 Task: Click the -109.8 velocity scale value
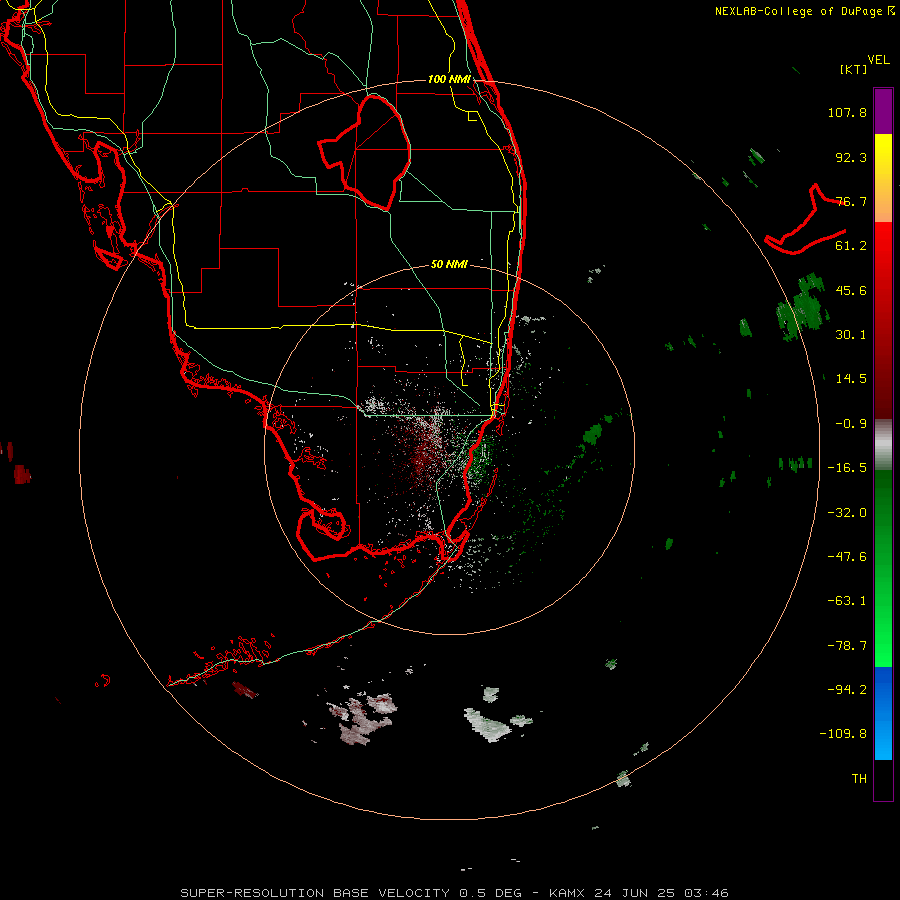(x=843, y=734)
